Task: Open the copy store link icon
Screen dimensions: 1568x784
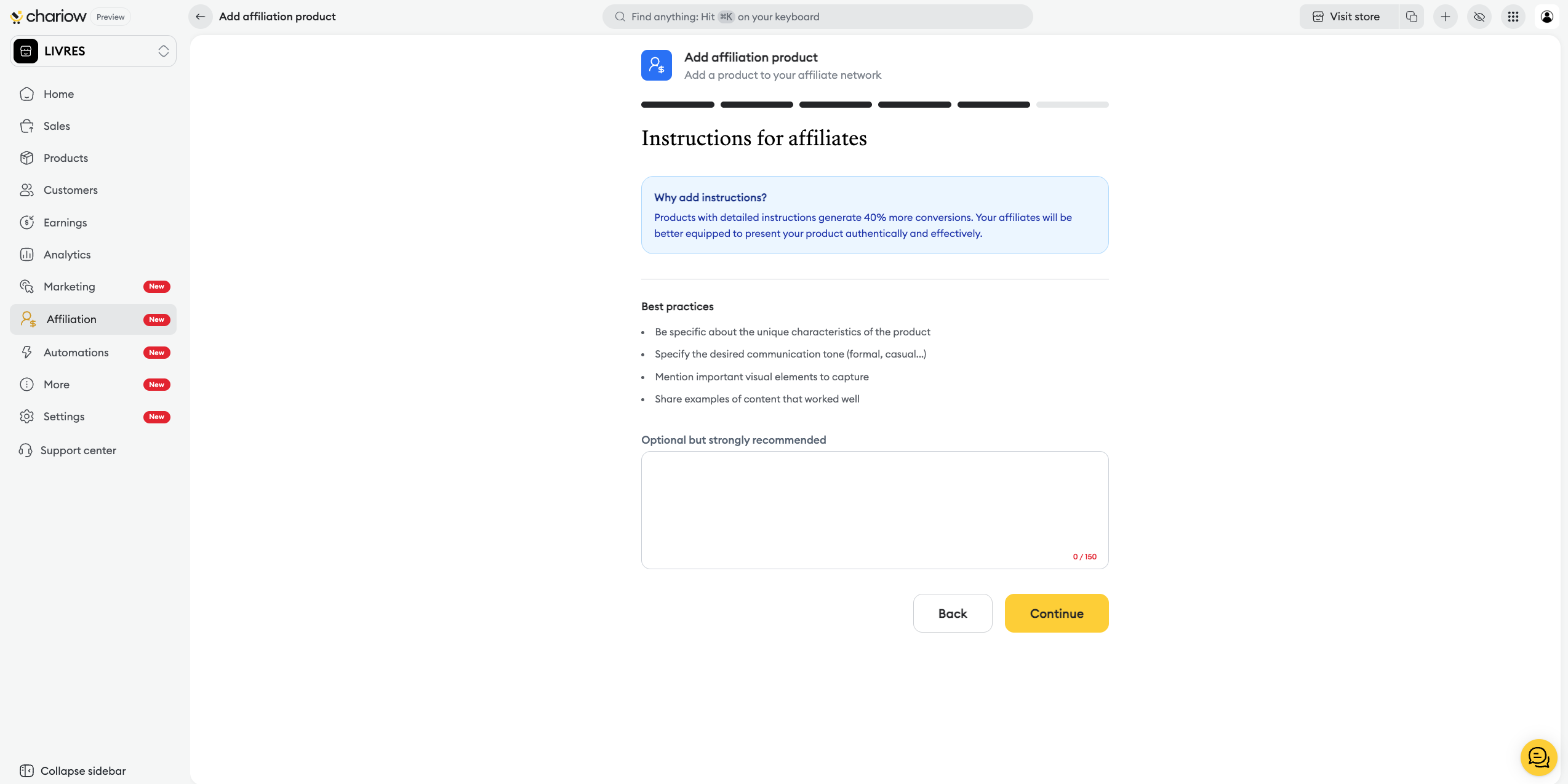Action: [1412, 17]
